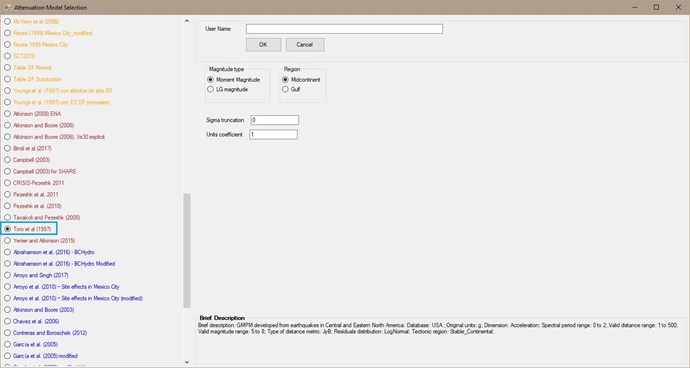Select Abrahamson et al. (2016) - BCHydro

tap(49, 252)
